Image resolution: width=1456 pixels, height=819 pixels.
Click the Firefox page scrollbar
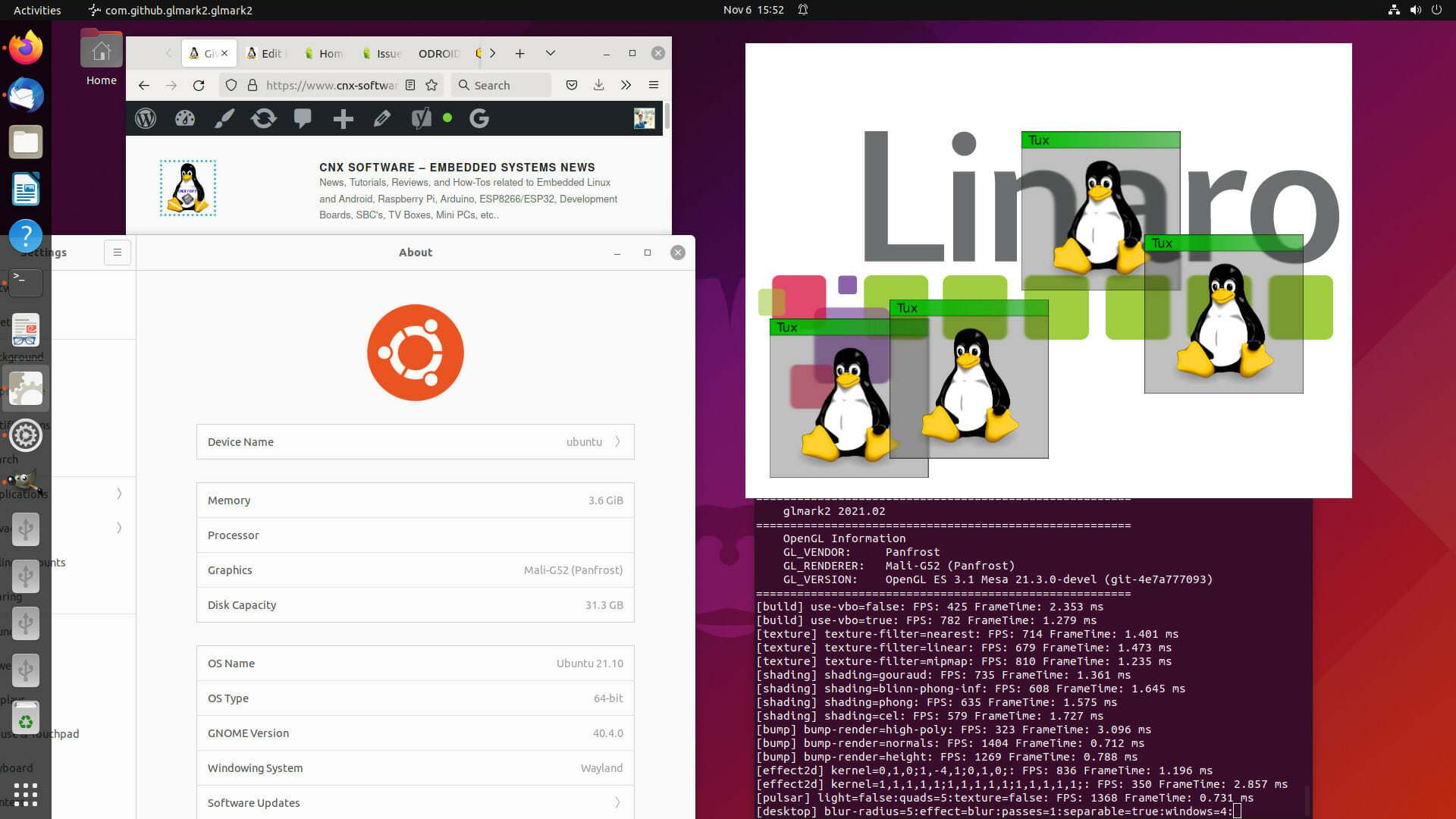pyautogui.click(x=667, y=118)
